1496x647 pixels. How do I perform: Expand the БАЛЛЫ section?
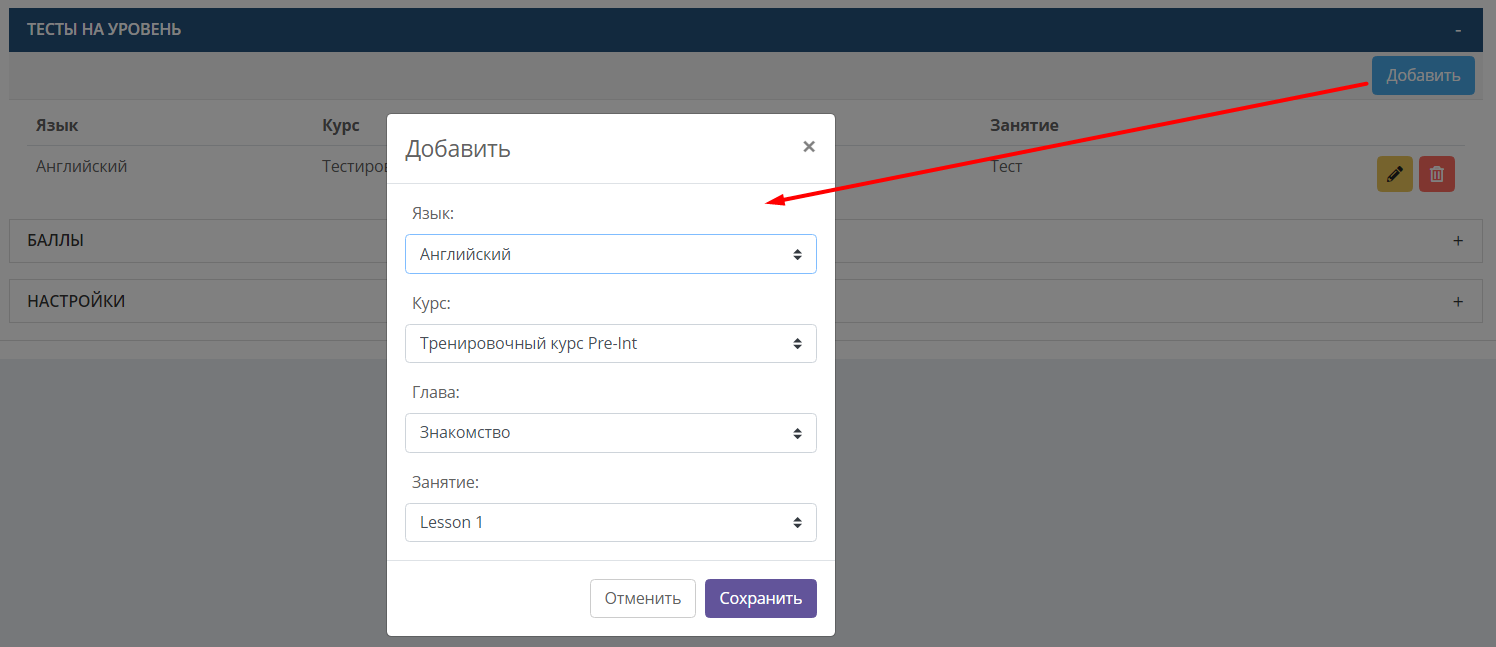tap(746, 241)
